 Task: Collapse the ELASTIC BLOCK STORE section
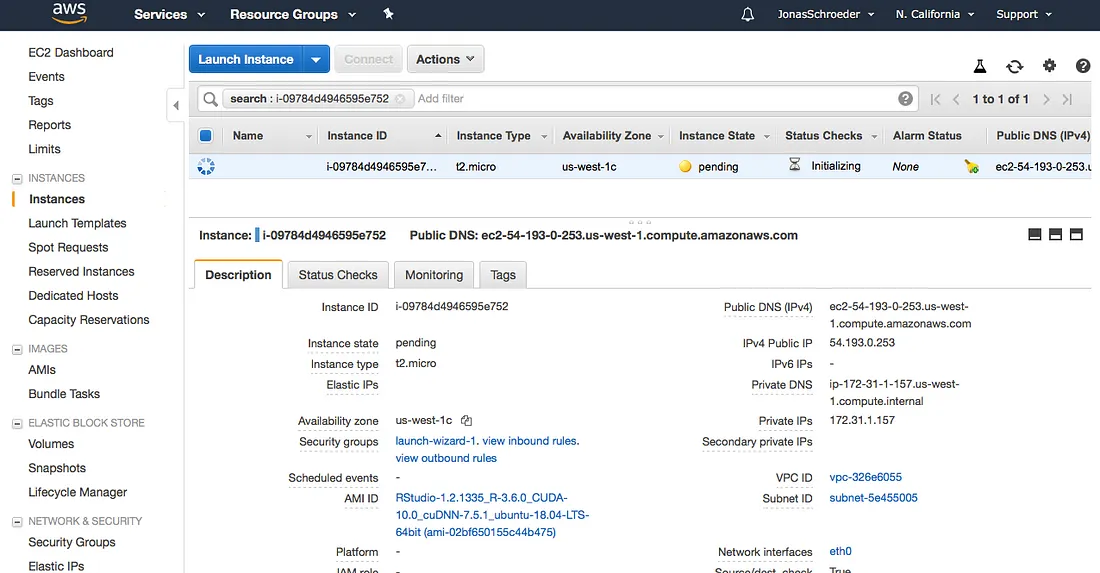17,424
